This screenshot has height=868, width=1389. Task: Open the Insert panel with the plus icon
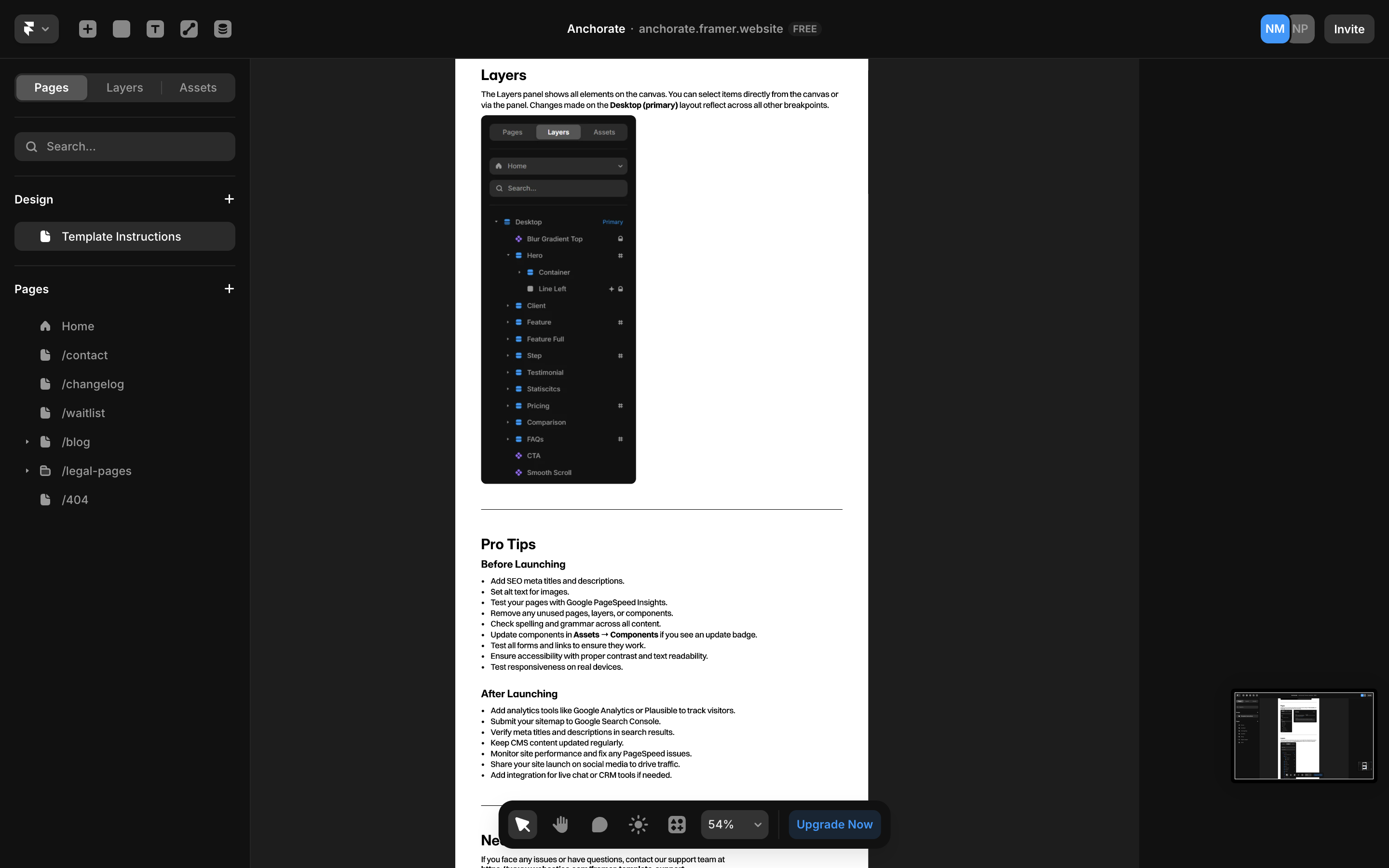coord(87,29)
